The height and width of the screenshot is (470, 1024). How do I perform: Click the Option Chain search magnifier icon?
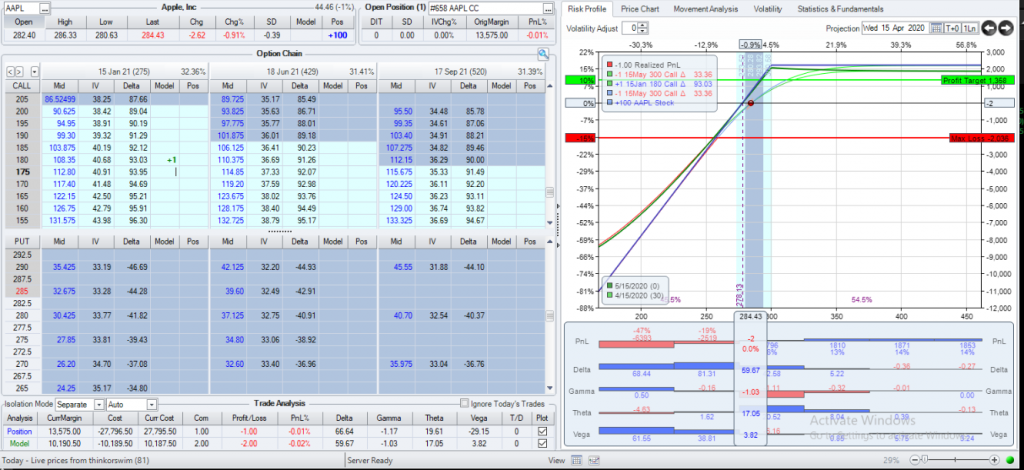[x=542, y=53]
